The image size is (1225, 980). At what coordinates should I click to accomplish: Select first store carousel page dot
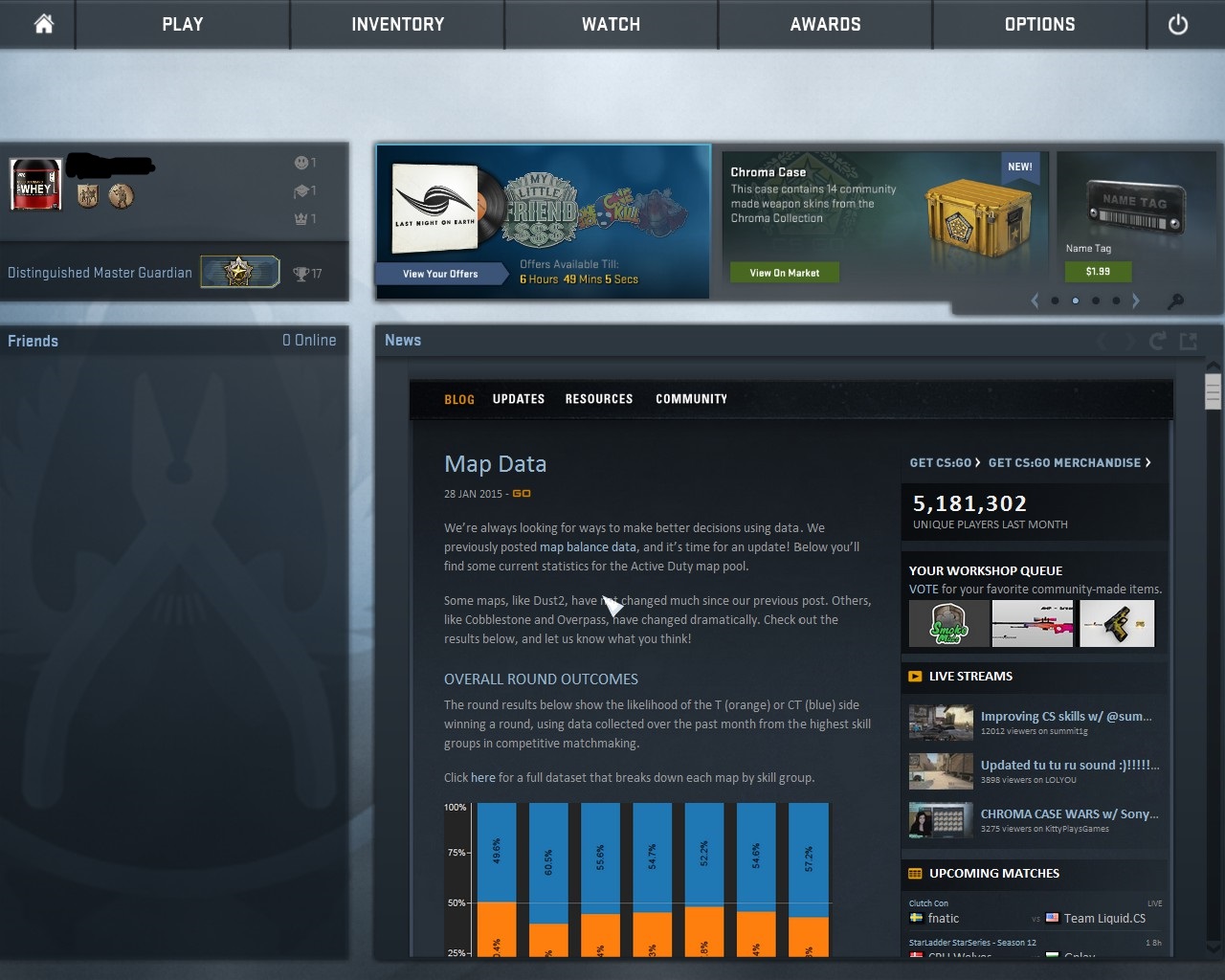(x=1055, y=301)
